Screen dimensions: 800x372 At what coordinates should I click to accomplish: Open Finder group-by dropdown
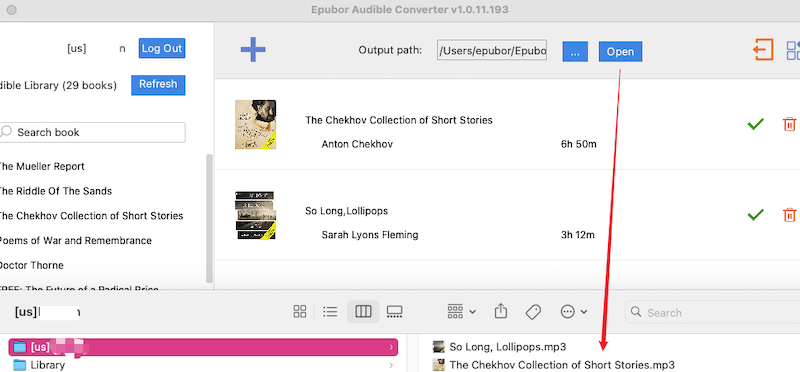point(462,311)
